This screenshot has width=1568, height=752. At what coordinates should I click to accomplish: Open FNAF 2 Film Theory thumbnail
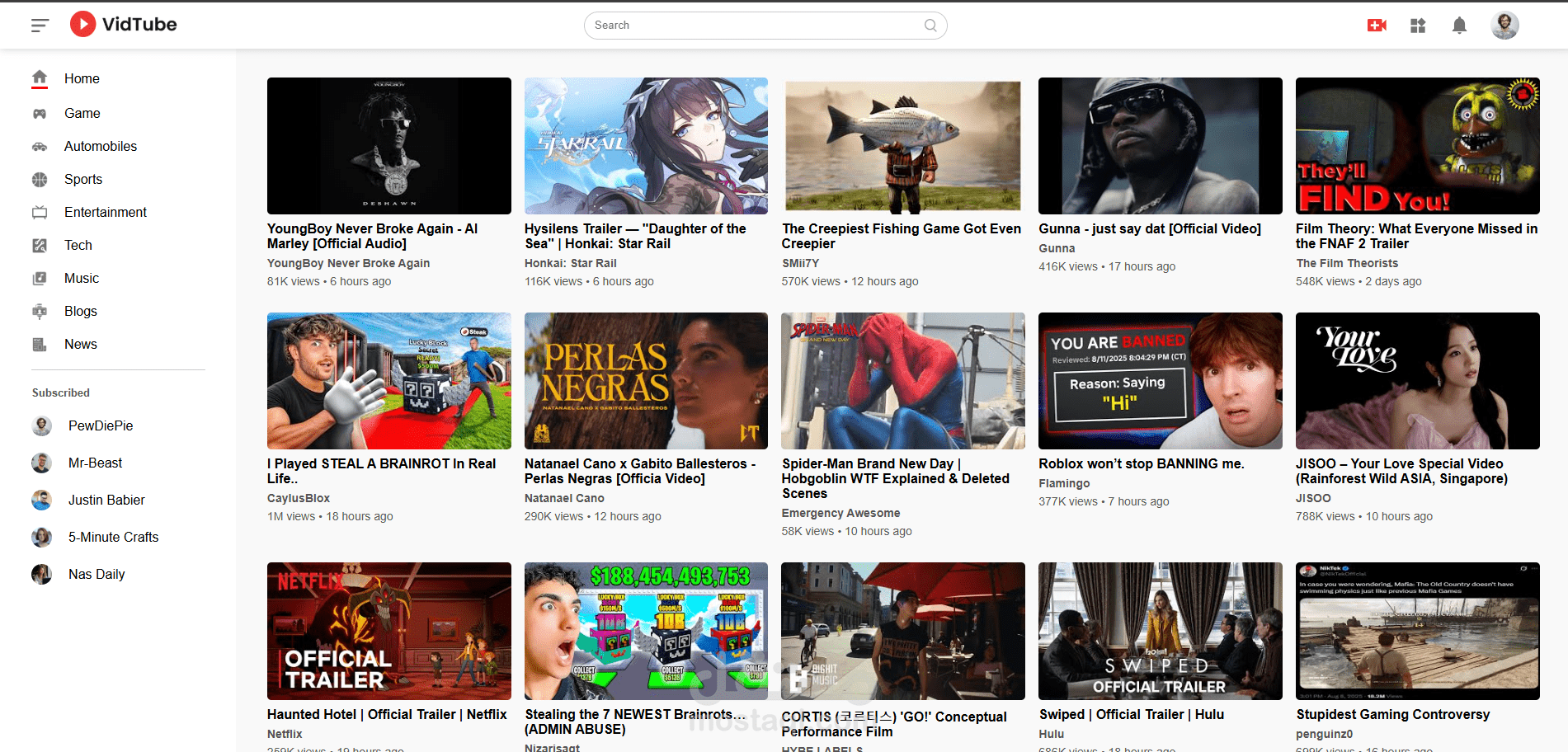coord(1418,146)
